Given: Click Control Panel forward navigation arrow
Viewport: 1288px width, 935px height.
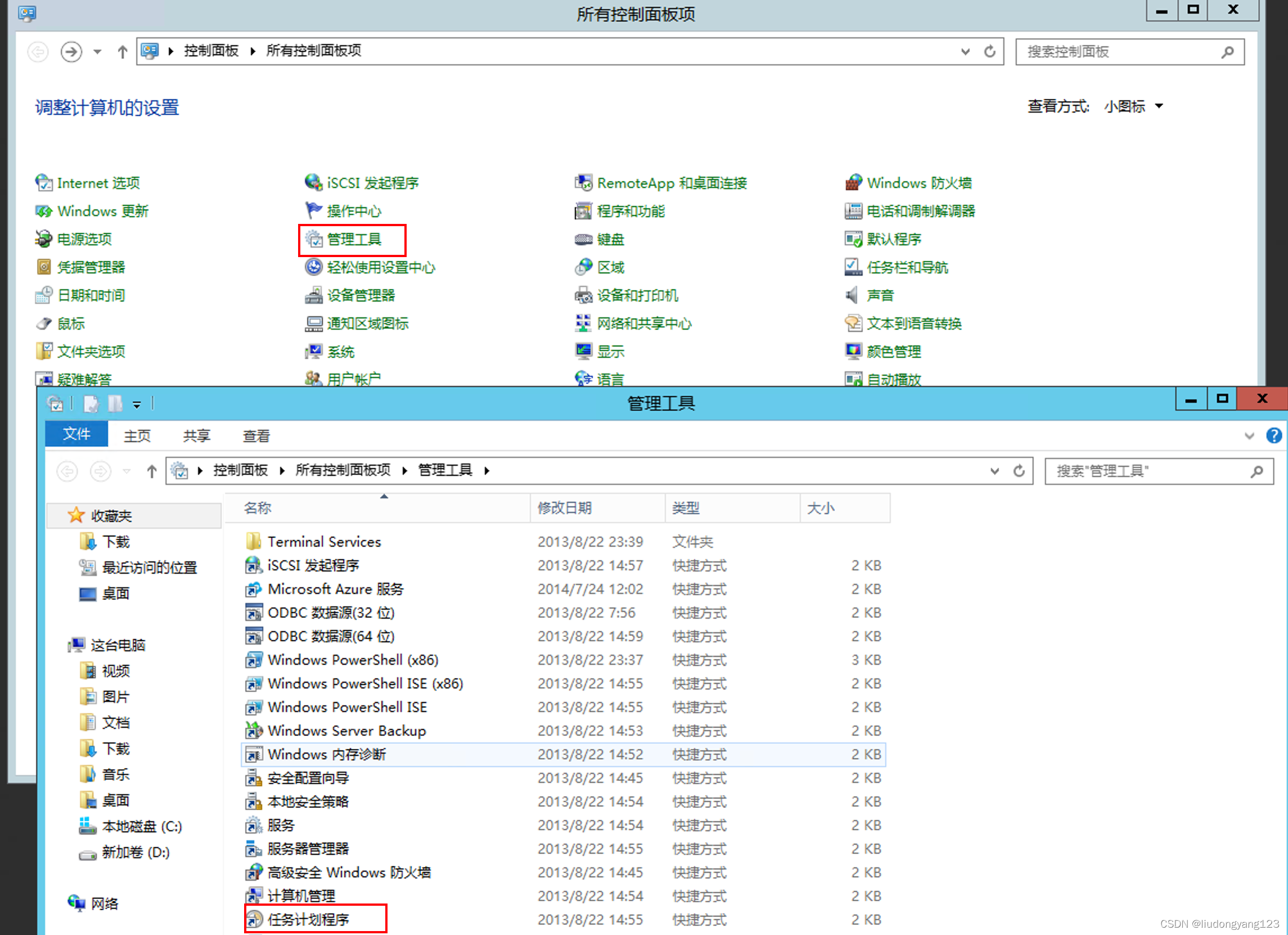Looking at the screenshot, I should point(71,52).
